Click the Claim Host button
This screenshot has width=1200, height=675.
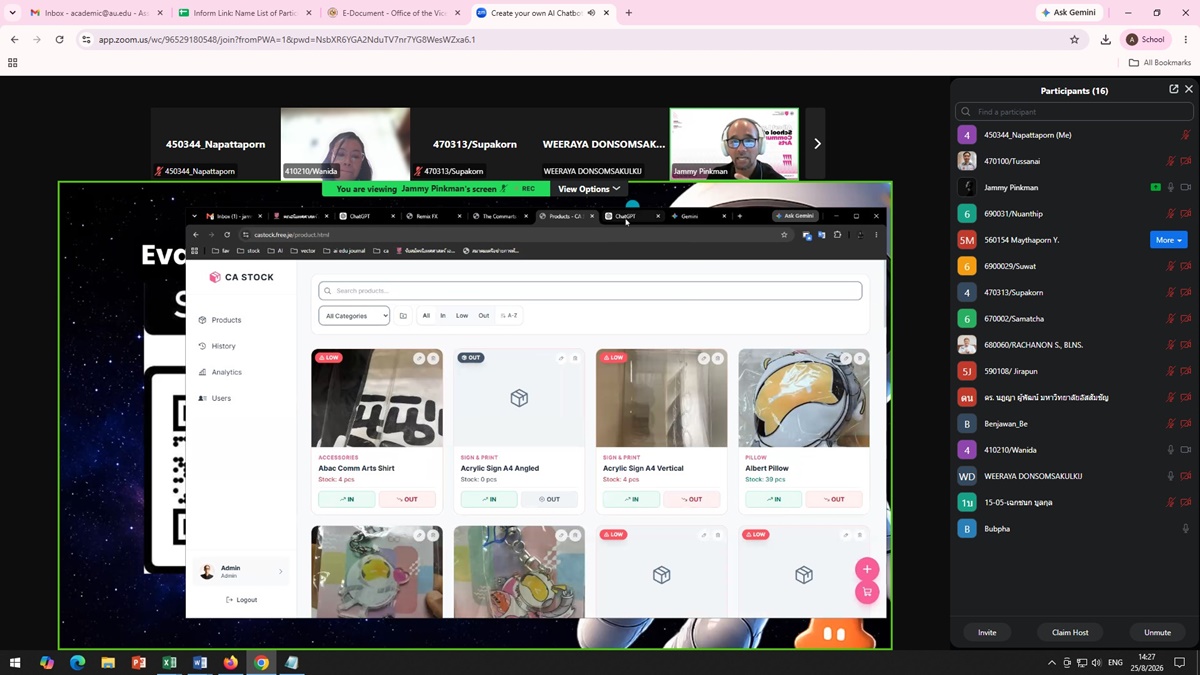pyautogui.click(x=1070, y=632)
